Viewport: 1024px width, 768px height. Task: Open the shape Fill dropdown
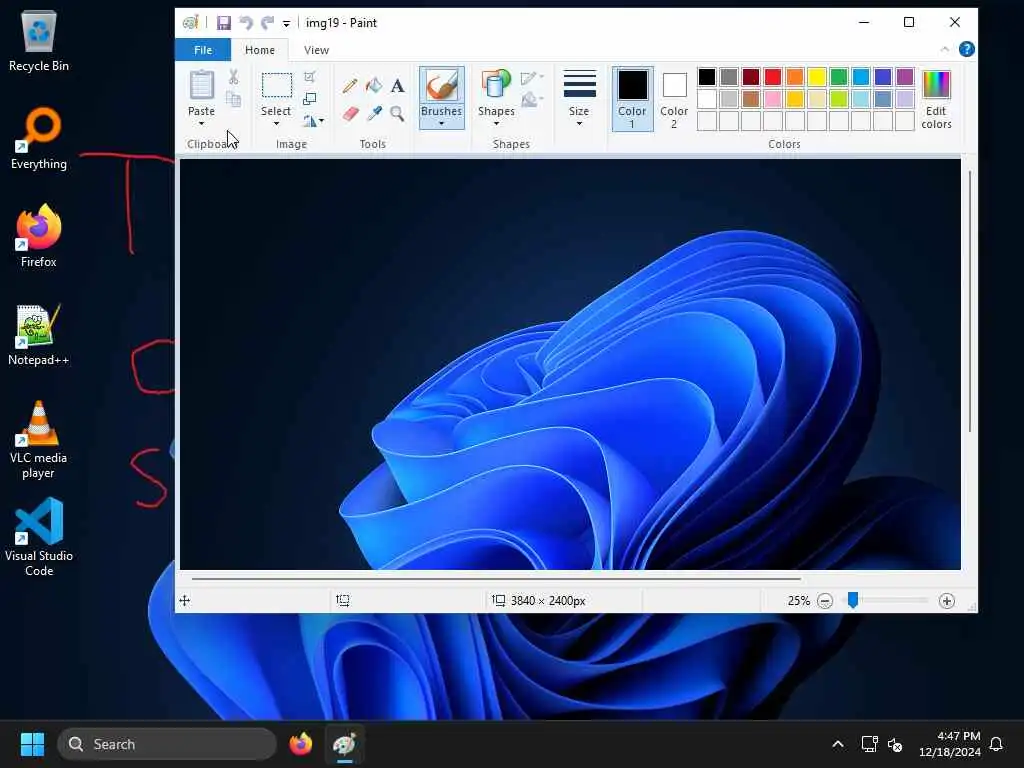[532, 99]
